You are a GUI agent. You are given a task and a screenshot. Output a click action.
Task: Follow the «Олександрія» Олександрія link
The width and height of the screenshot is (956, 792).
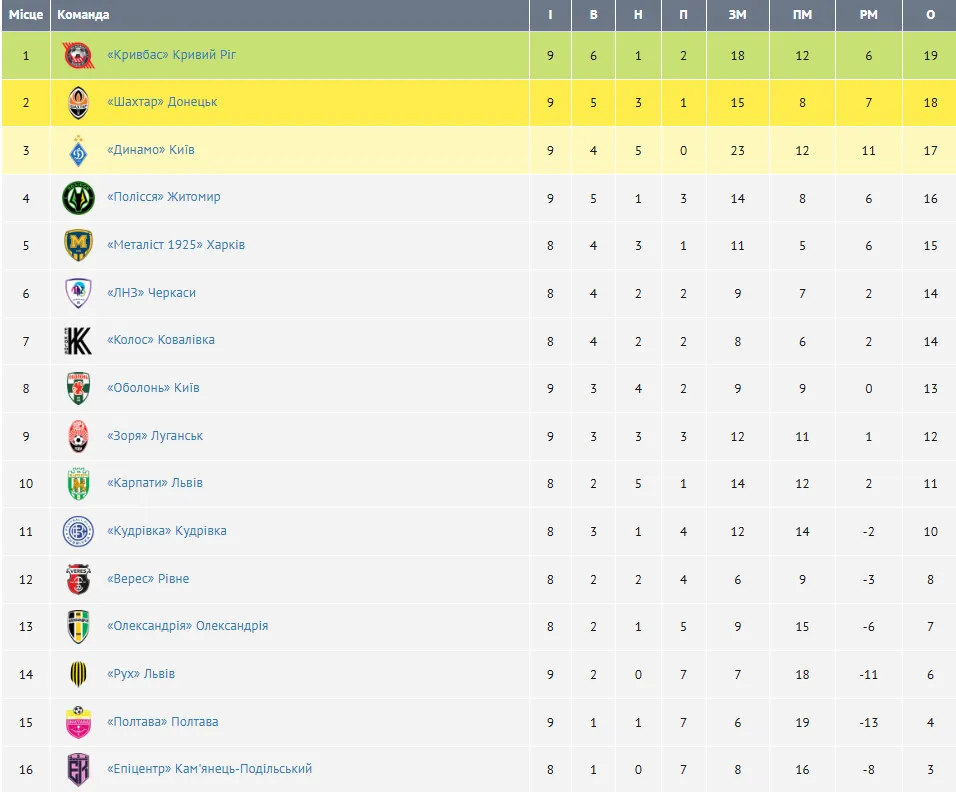tap(187, 626)
